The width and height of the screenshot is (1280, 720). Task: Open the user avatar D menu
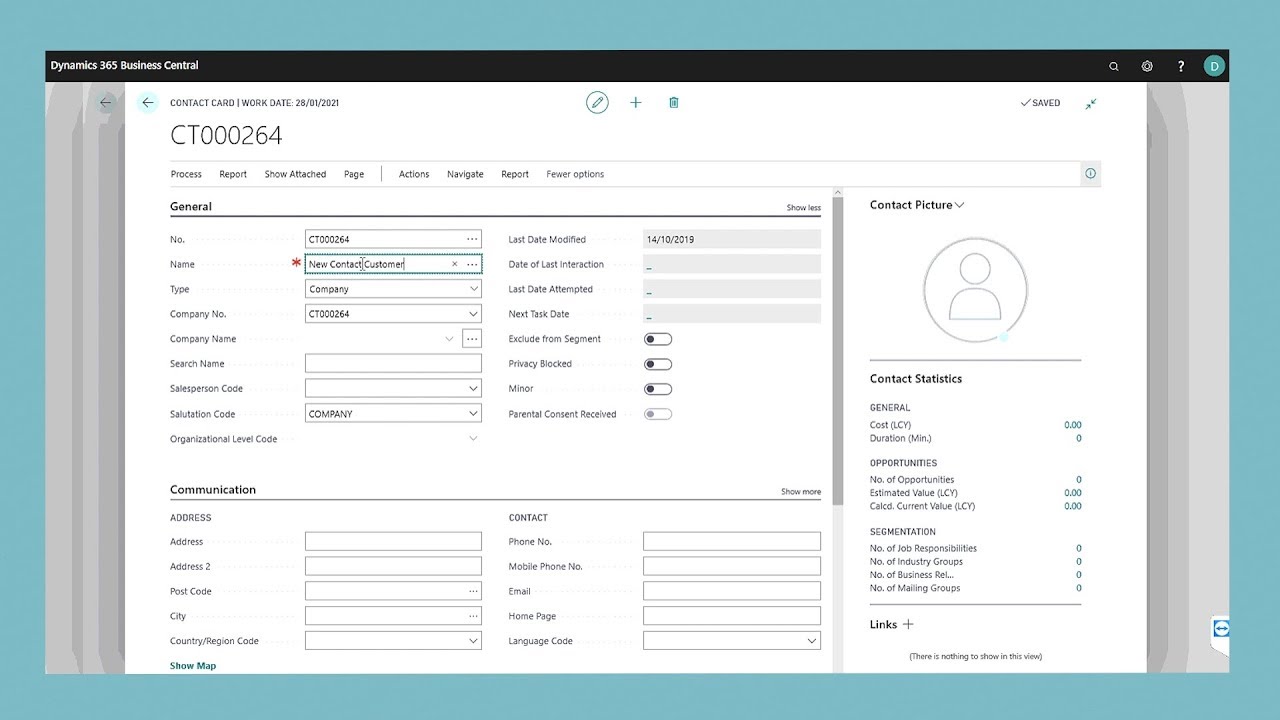1214,66
